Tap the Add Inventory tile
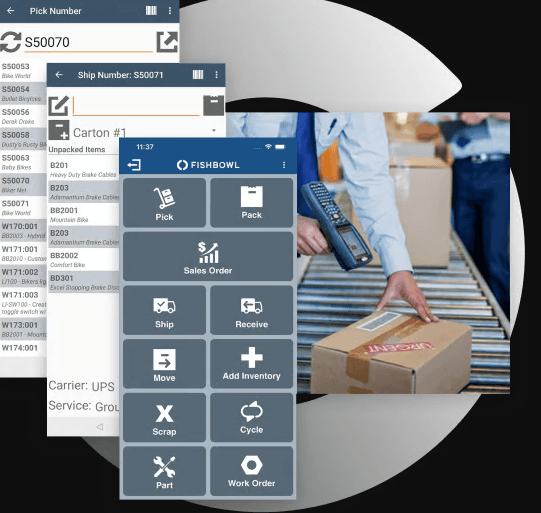Viewport: 541px width, 513px height. pos(252,364)
